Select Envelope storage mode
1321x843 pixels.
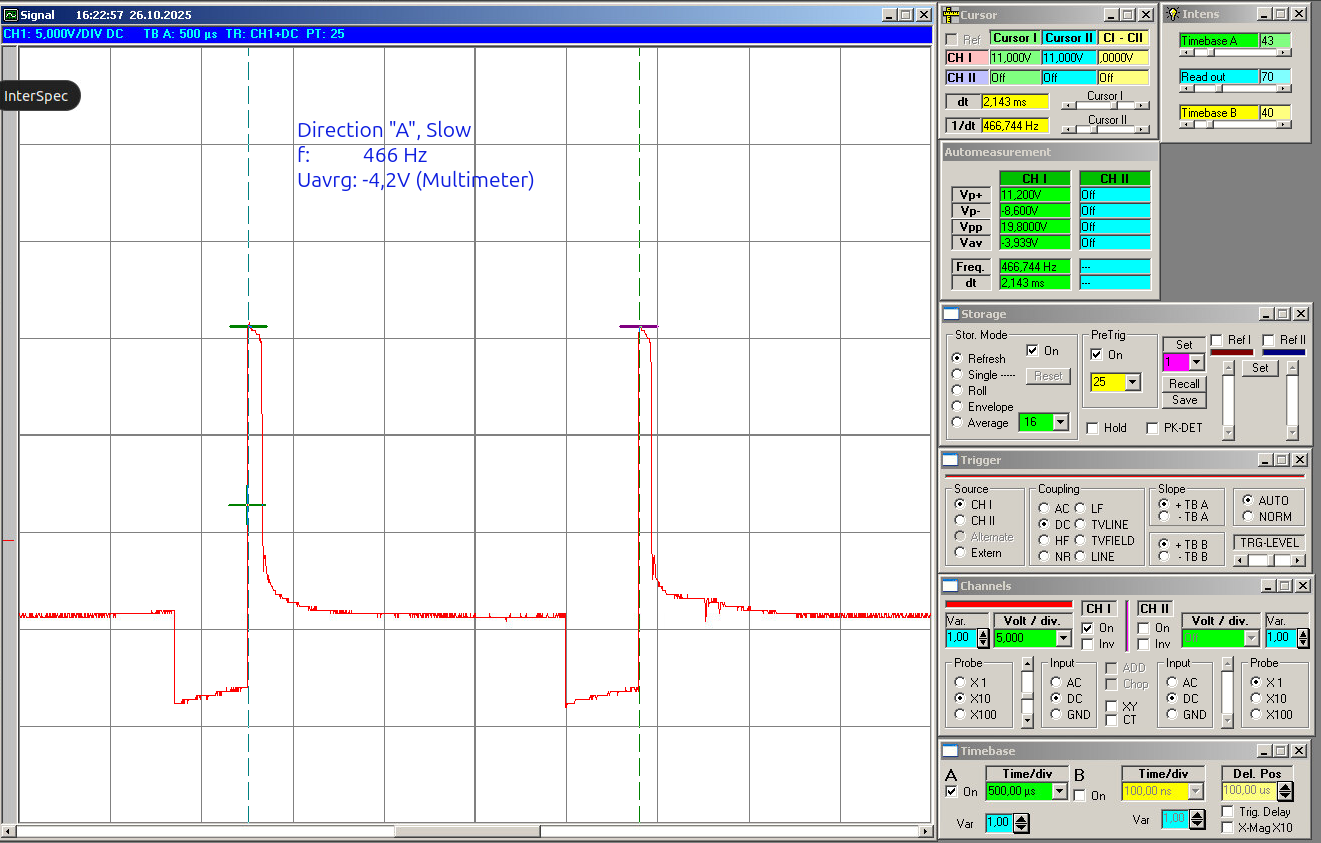[x=957, y=407]
